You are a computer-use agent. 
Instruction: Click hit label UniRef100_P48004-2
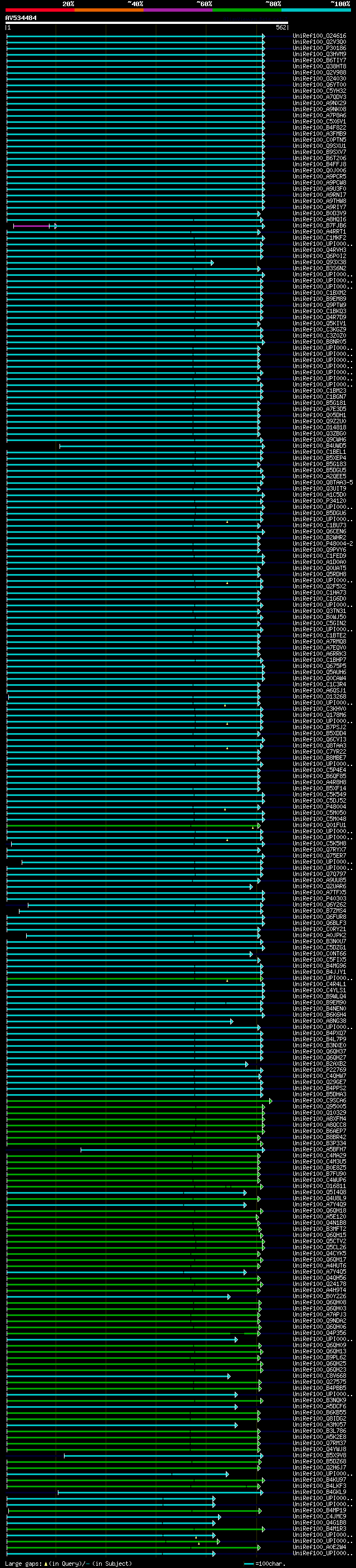click(323, 544)
